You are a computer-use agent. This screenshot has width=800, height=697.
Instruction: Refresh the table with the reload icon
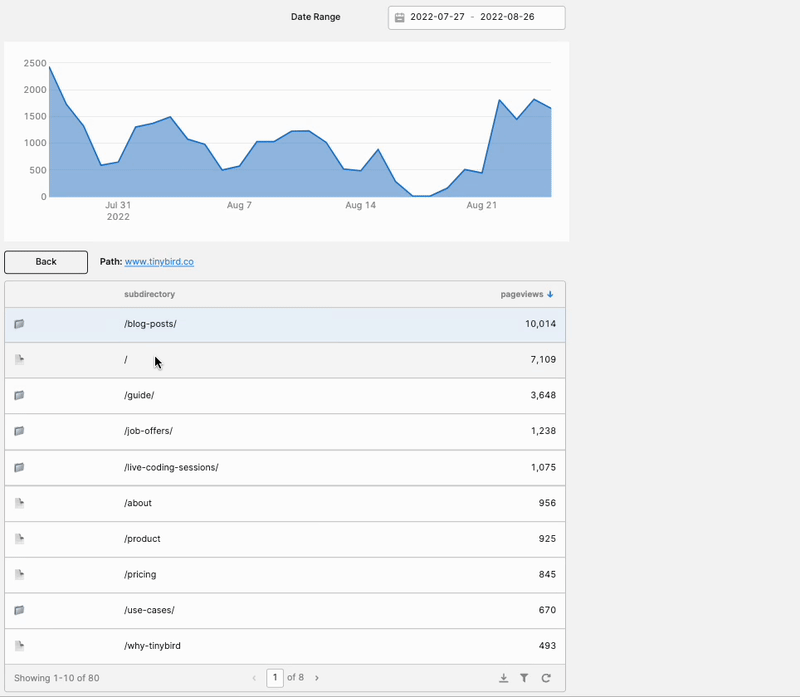point(546,678)
